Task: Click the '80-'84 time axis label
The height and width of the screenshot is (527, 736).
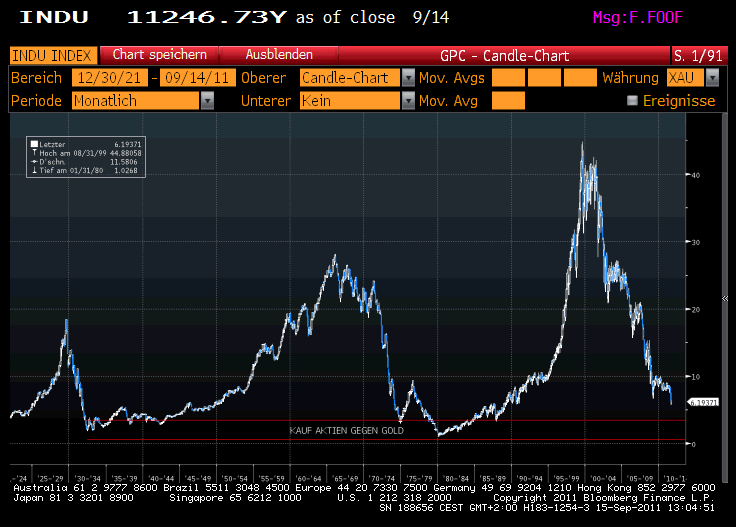Action: pos(456,479)
